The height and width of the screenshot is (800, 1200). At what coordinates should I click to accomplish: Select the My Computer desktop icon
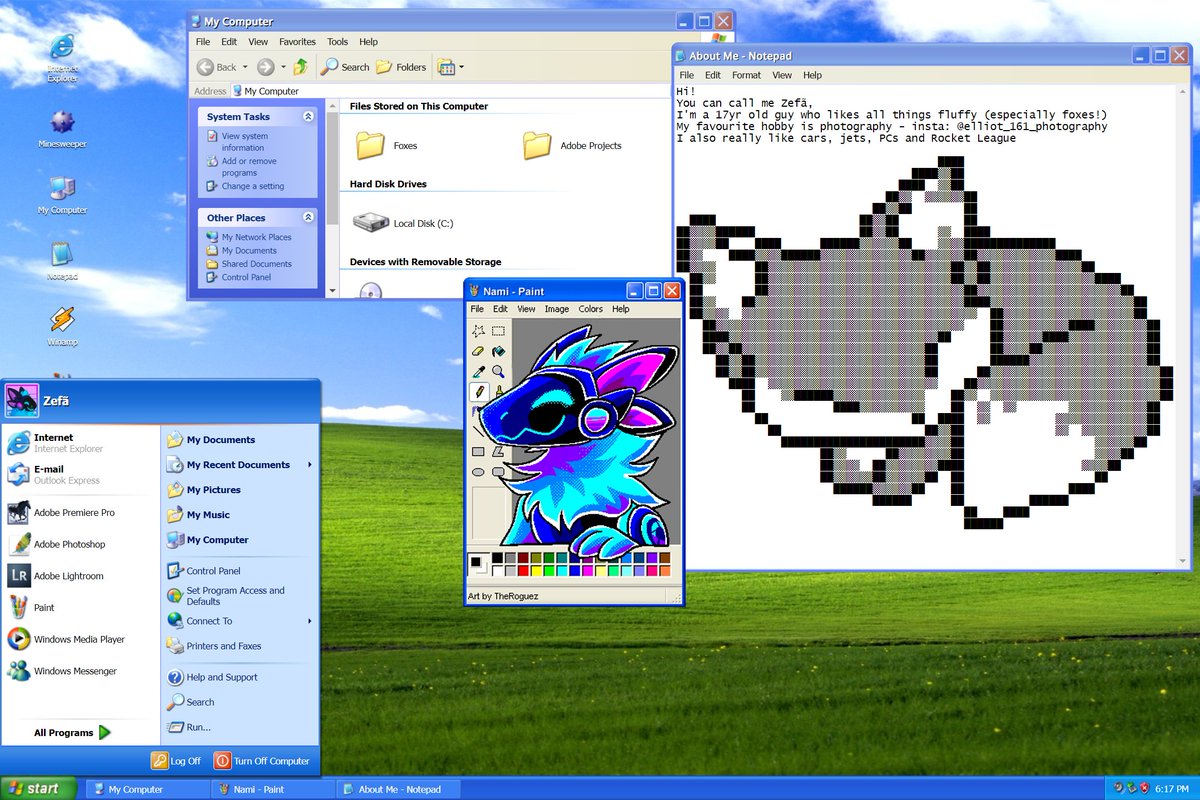(x=62, y=195)
